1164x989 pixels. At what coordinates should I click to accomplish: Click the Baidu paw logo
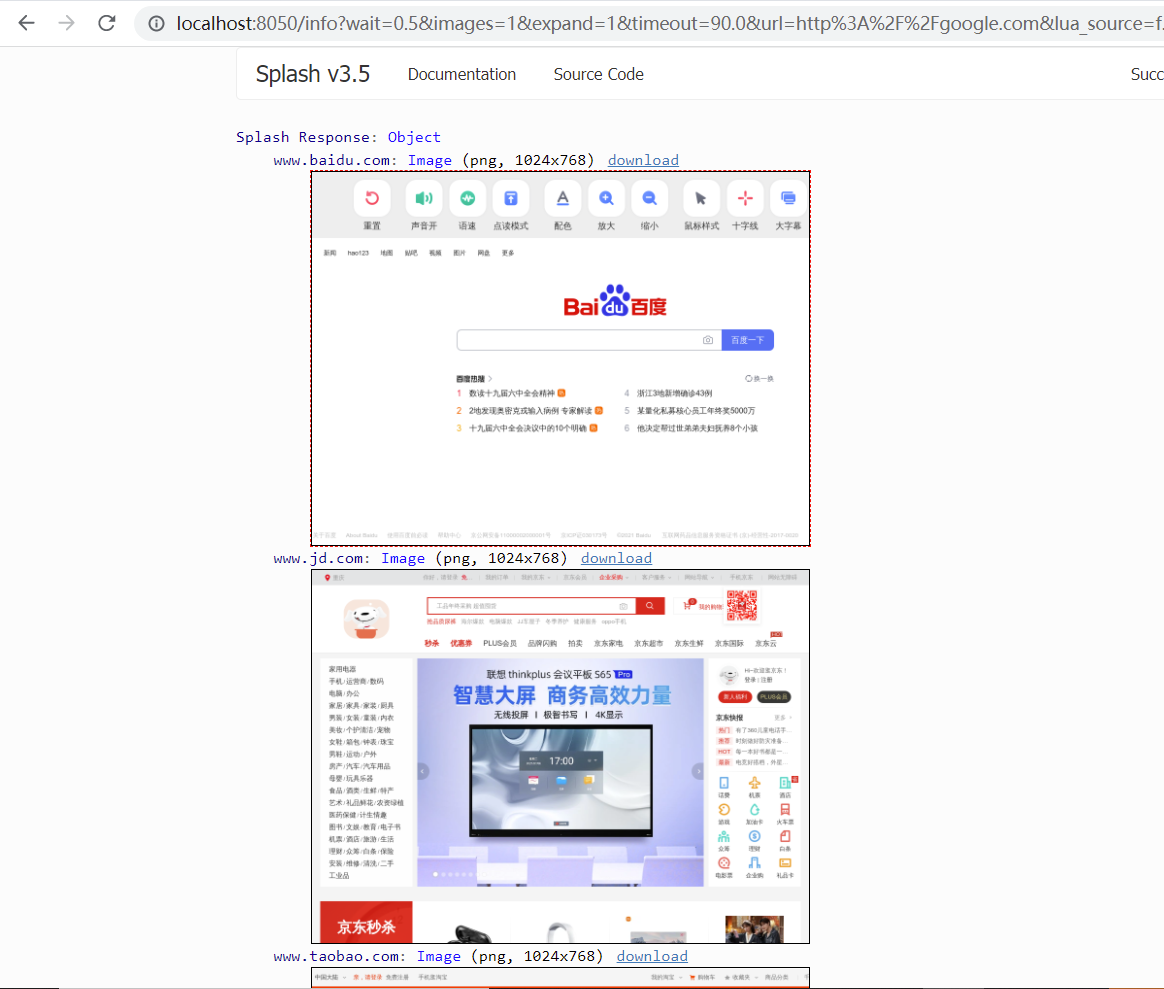615,301
